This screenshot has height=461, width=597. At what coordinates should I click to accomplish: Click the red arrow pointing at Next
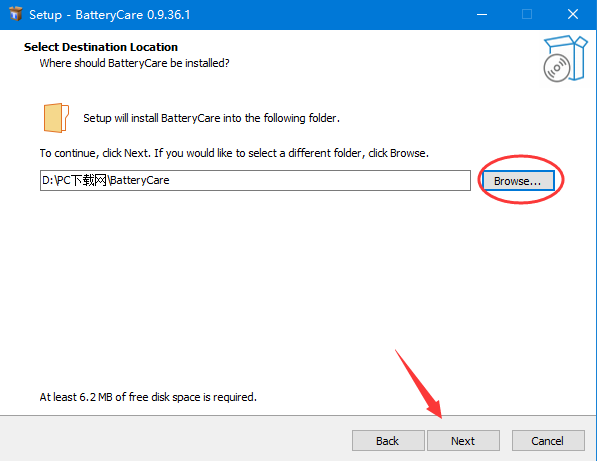tap(419, 383)
